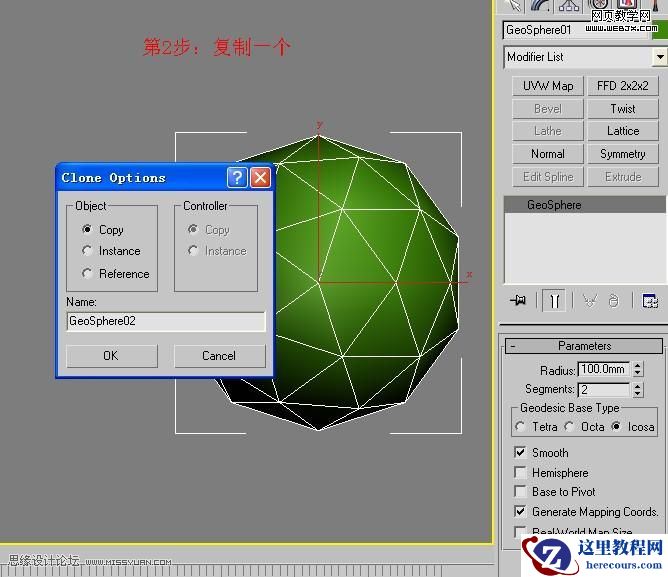Viewport: 668px width, 577px height.
Task: Toggle the Smooth checkbox
Action: coord(520,452)
